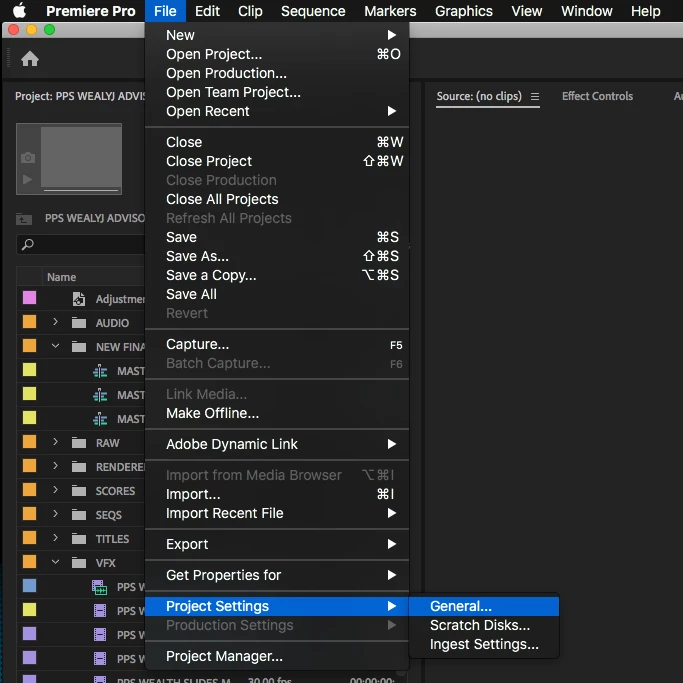Expand the RENDERED bin
Viewport: 683px width, 683px height.
click(x=55, y=466)
